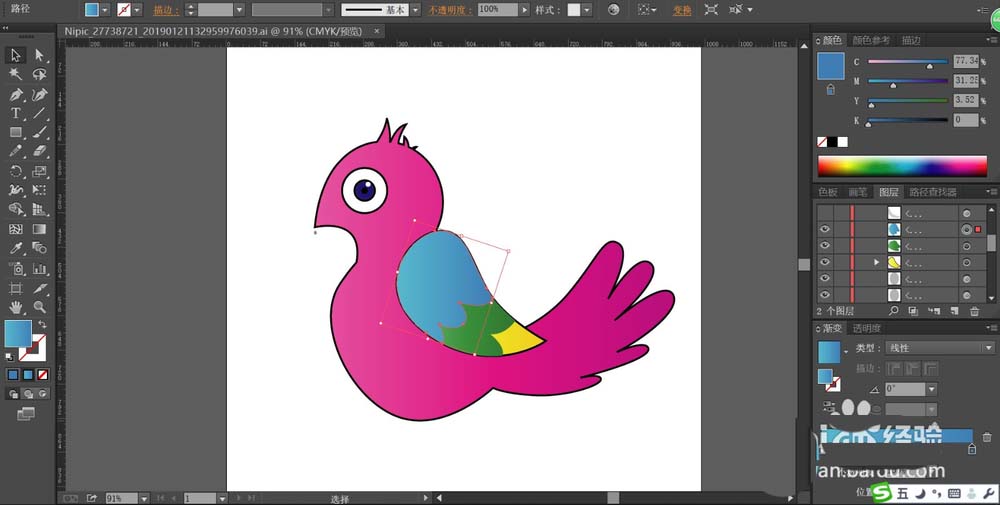Switch to the 透明度 tab
1000x505 pixels.
(x=867, y=328)
